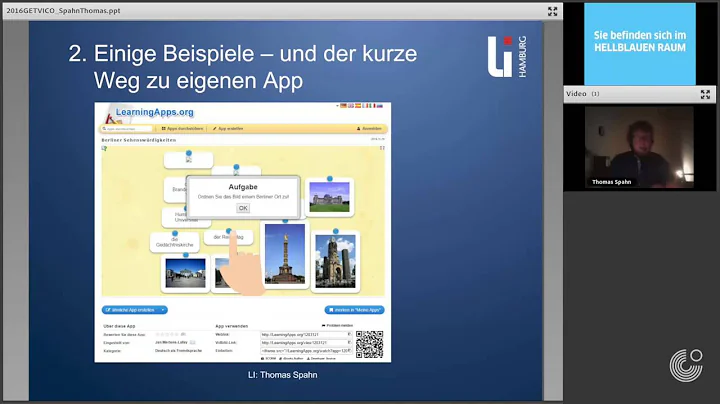Open the App erstellen menu item
This screenshot has height=404, width=720.
click(x=228, y=129)
